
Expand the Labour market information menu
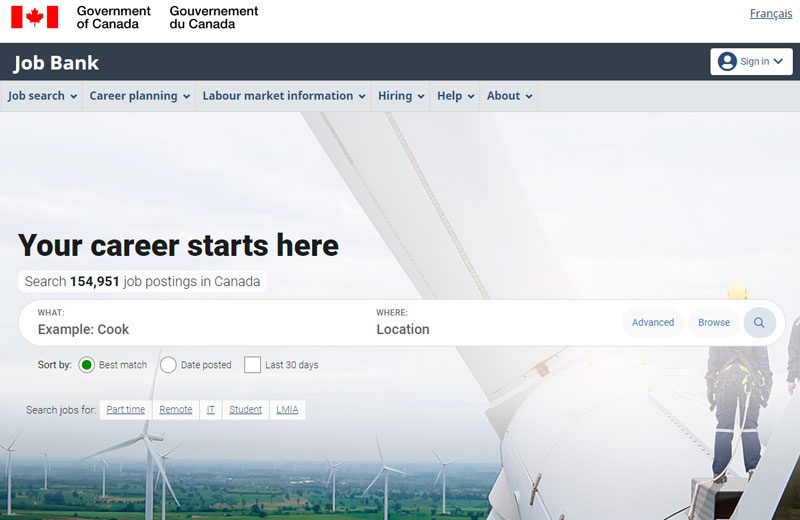pos(284,96)
